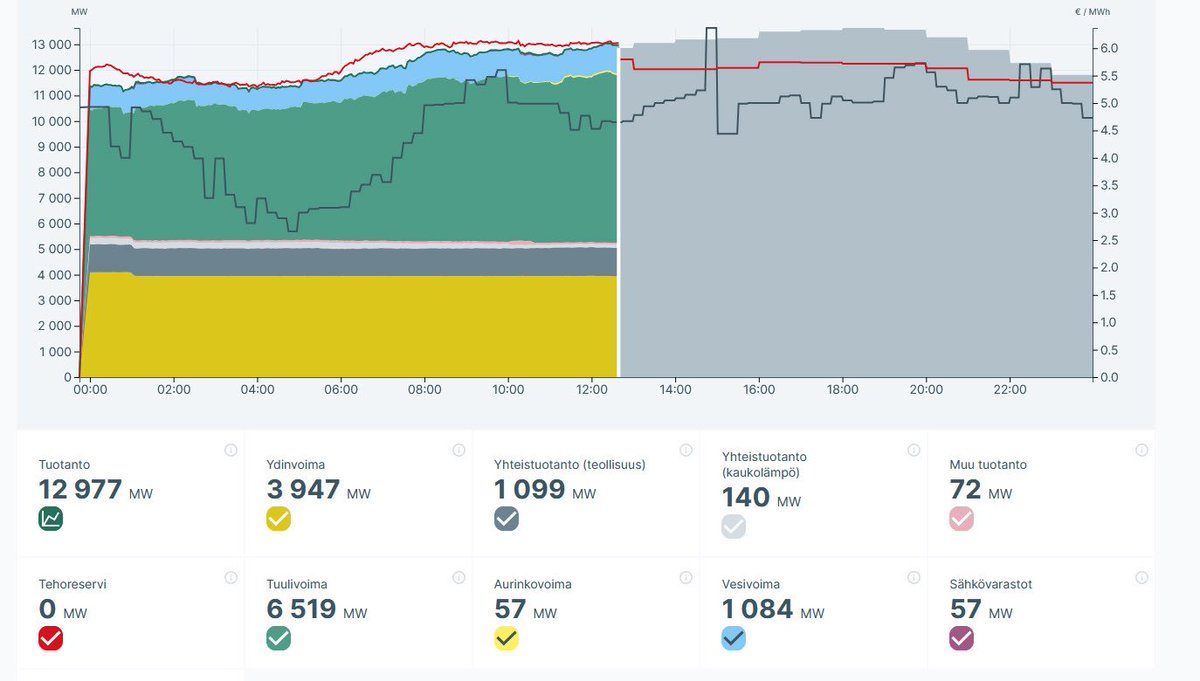Open the Tuotanto info tooltip
Viewport: 1200px width, 681px height.
click(230, 450)
